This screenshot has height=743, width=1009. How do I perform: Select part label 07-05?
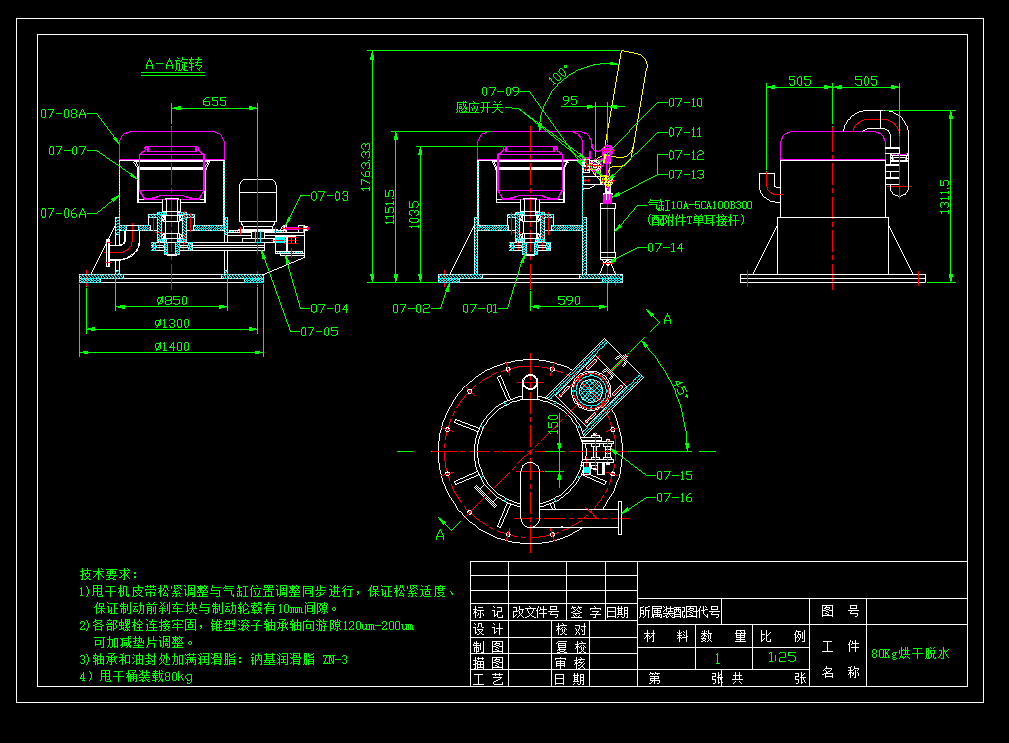(319, 332)
